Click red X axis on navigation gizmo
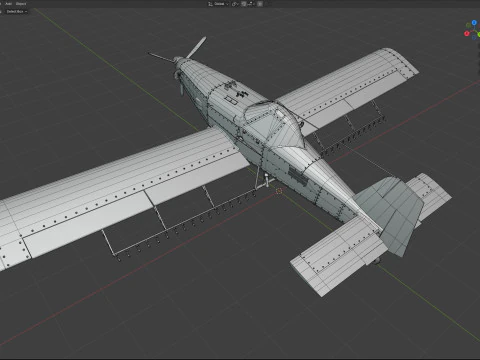Image resolution: width=480 pixels, height=360 pixels. (467, 33)
